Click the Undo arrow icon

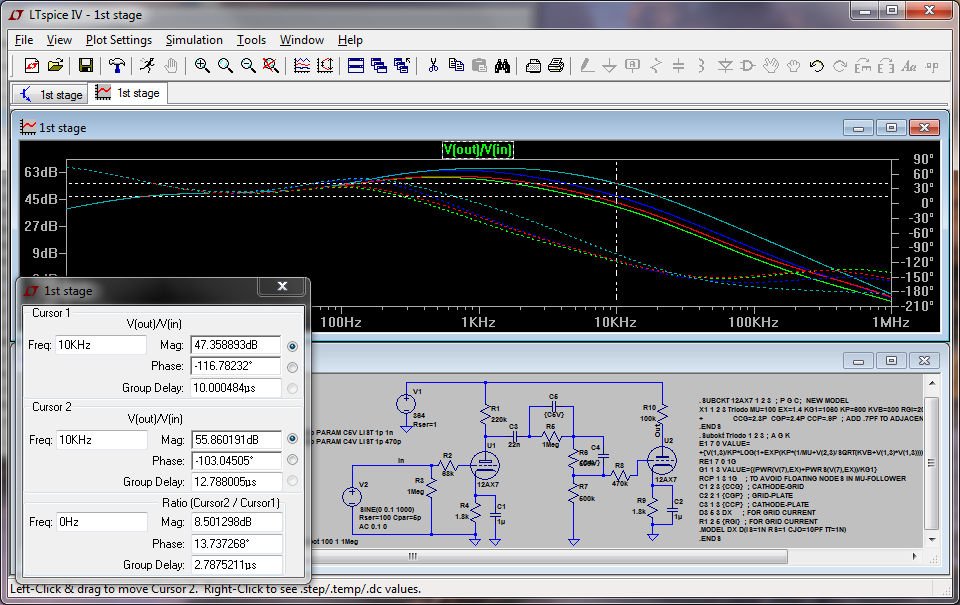tap(816, 66)
